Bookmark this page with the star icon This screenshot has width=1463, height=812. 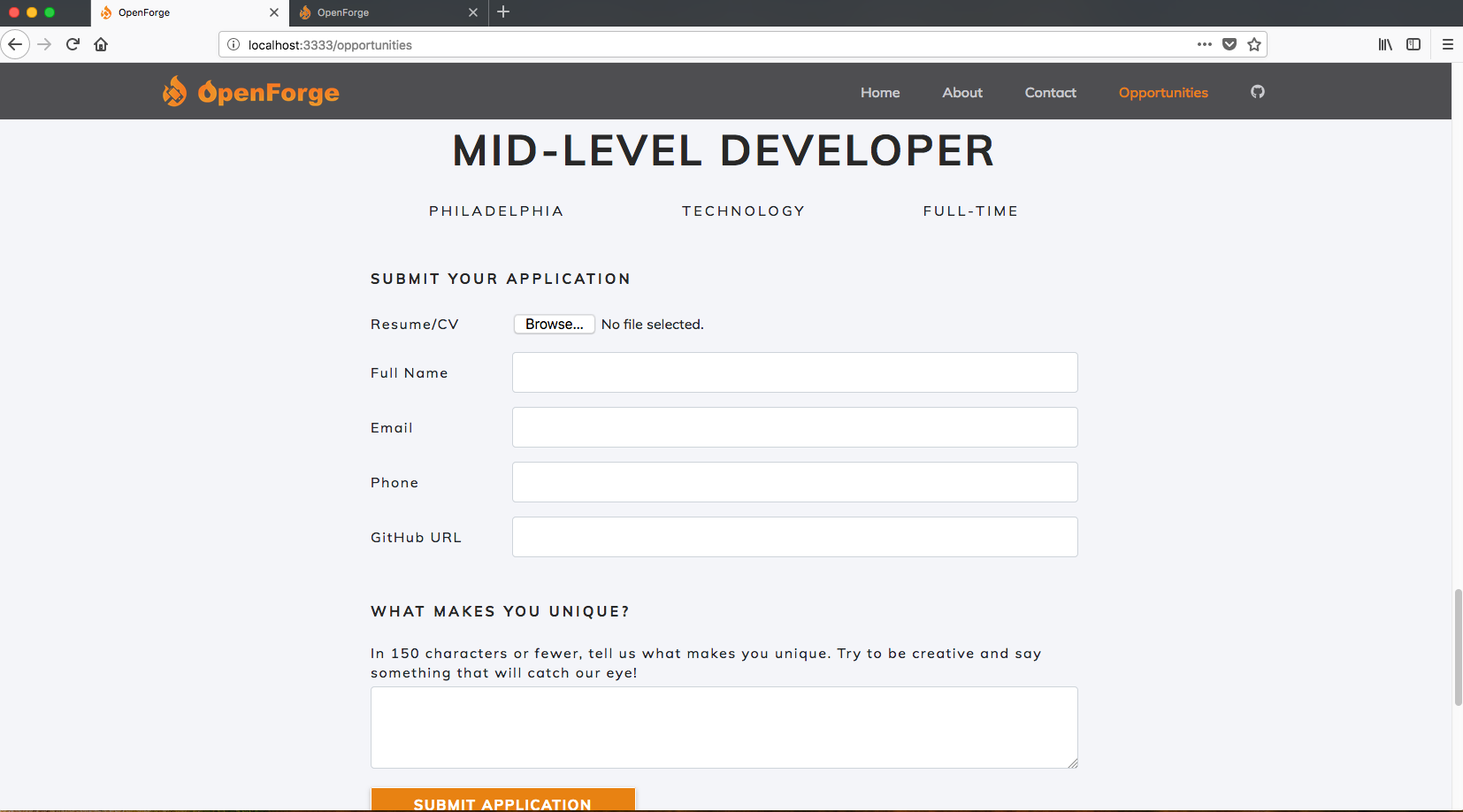pos(1253,44)
